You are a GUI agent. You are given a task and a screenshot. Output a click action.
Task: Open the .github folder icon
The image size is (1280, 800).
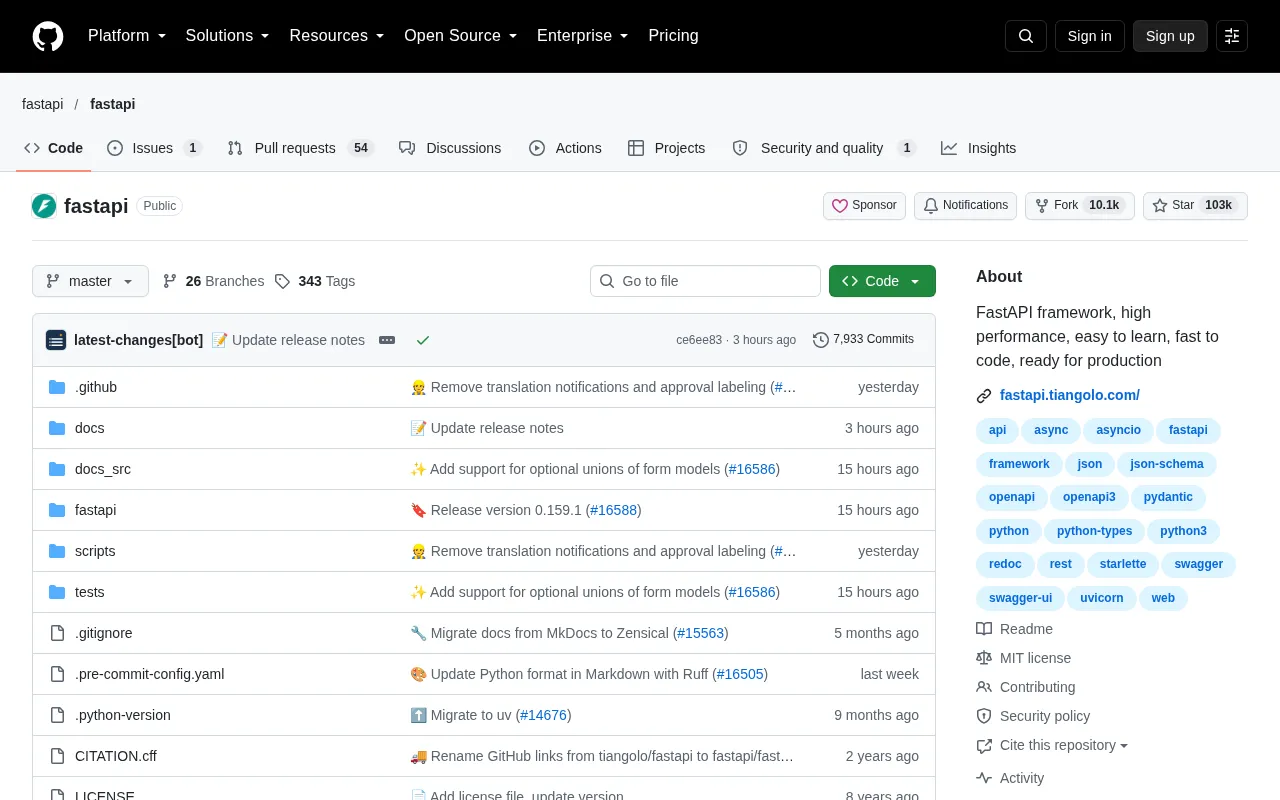point(57,387)
